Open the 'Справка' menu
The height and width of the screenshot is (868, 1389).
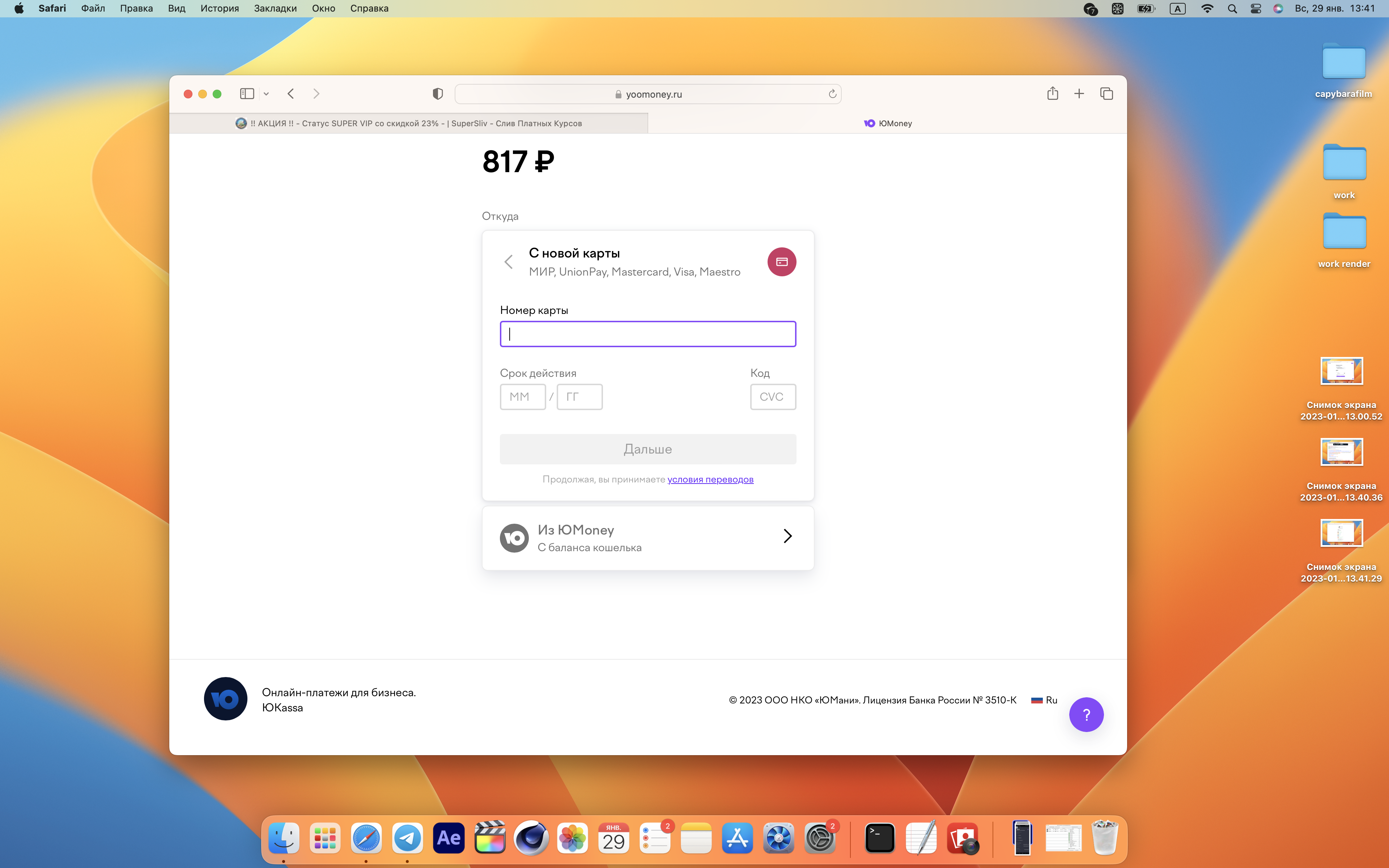pyautogui.click(x=370, y=9)
